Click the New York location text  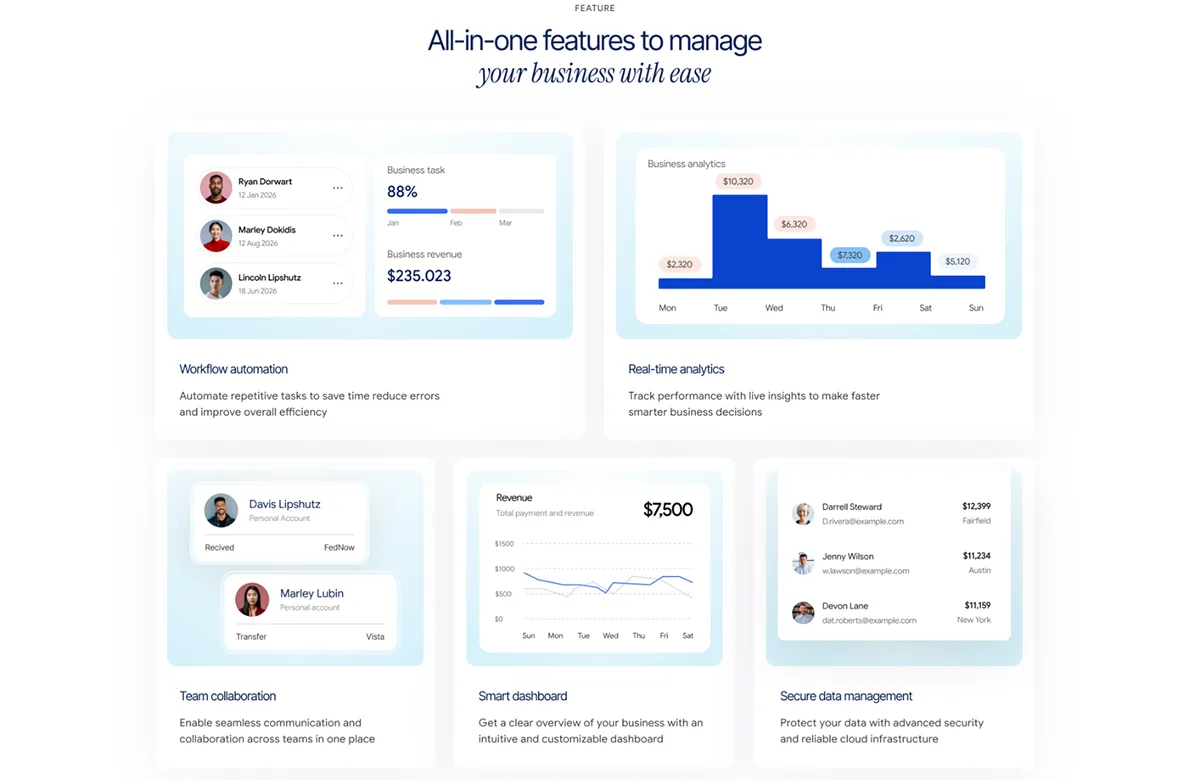pyautogui.click(x=974, y=620)
